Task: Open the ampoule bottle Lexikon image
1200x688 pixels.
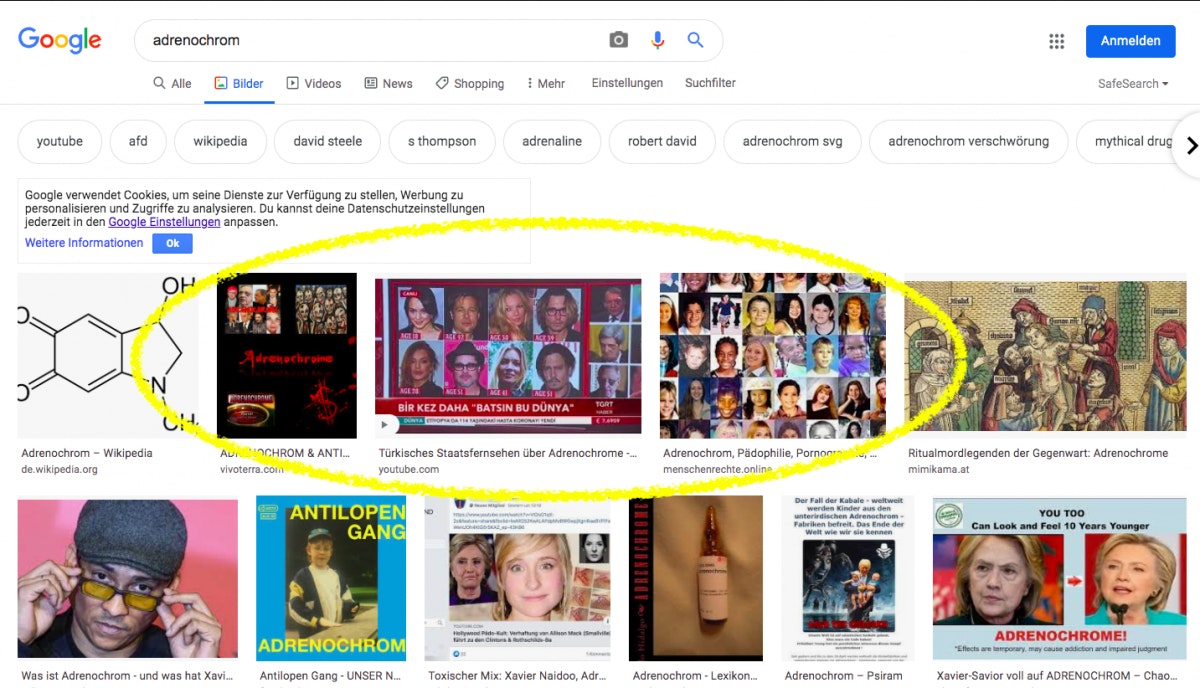Action: coord(696,578)
